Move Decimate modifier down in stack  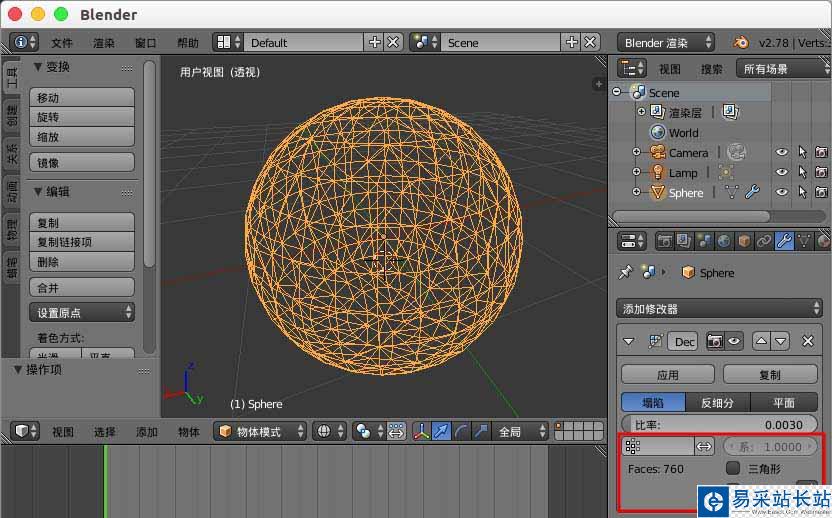pyautogui.click(x=781, y=341)
